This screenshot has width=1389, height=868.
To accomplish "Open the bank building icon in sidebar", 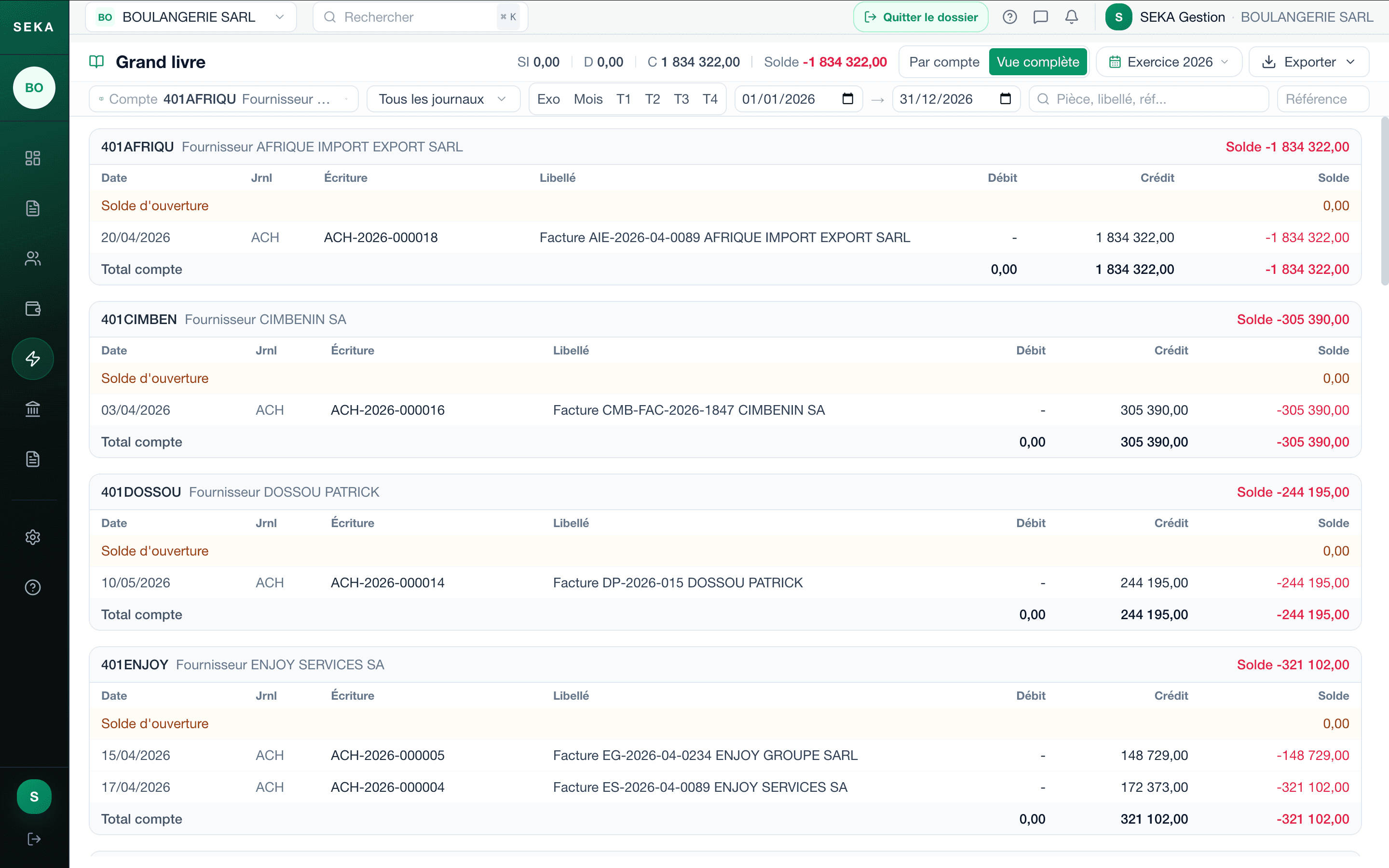I will coord(33,409).
